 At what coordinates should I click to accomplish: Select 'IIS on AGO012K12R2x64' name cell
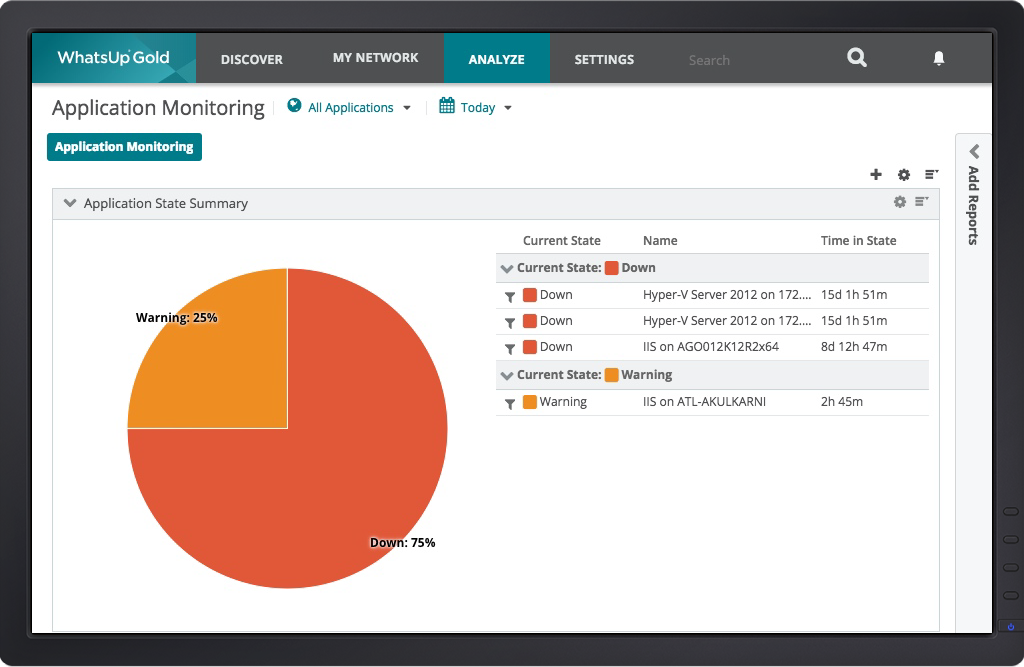[711, 347]
